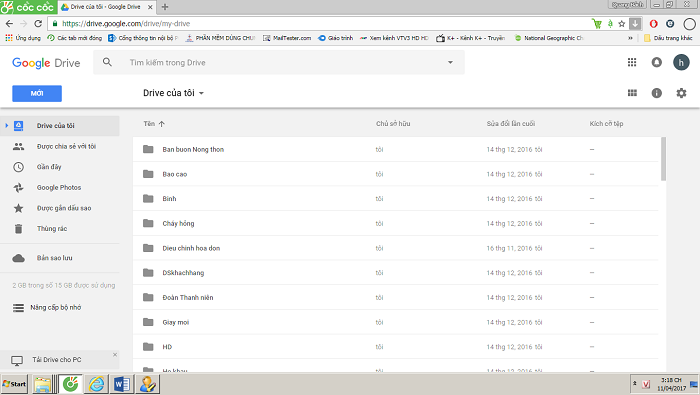700x395 pixels.
Task: Select the 'Drive của tôi - Google Drive' tab
Action: (106, 7)
